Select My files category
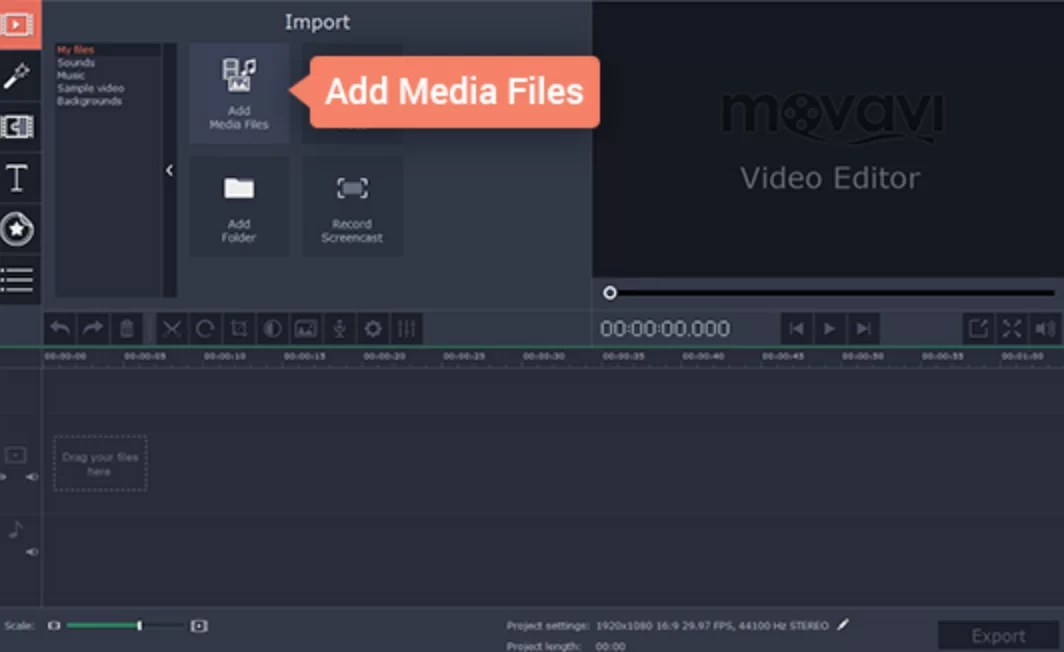 click(75, 50)
